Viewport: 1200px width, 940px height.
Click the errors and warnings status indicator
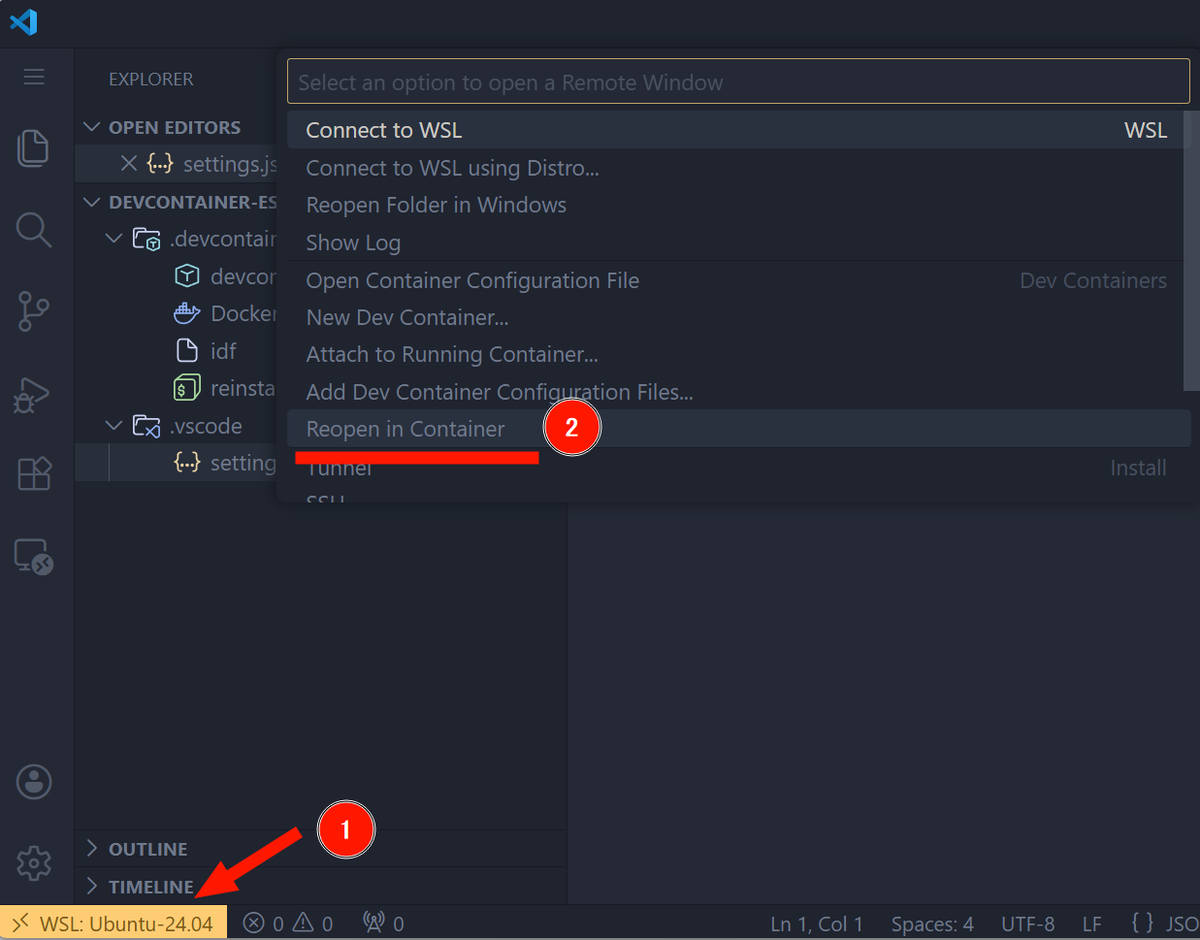[x=287, y=922]
